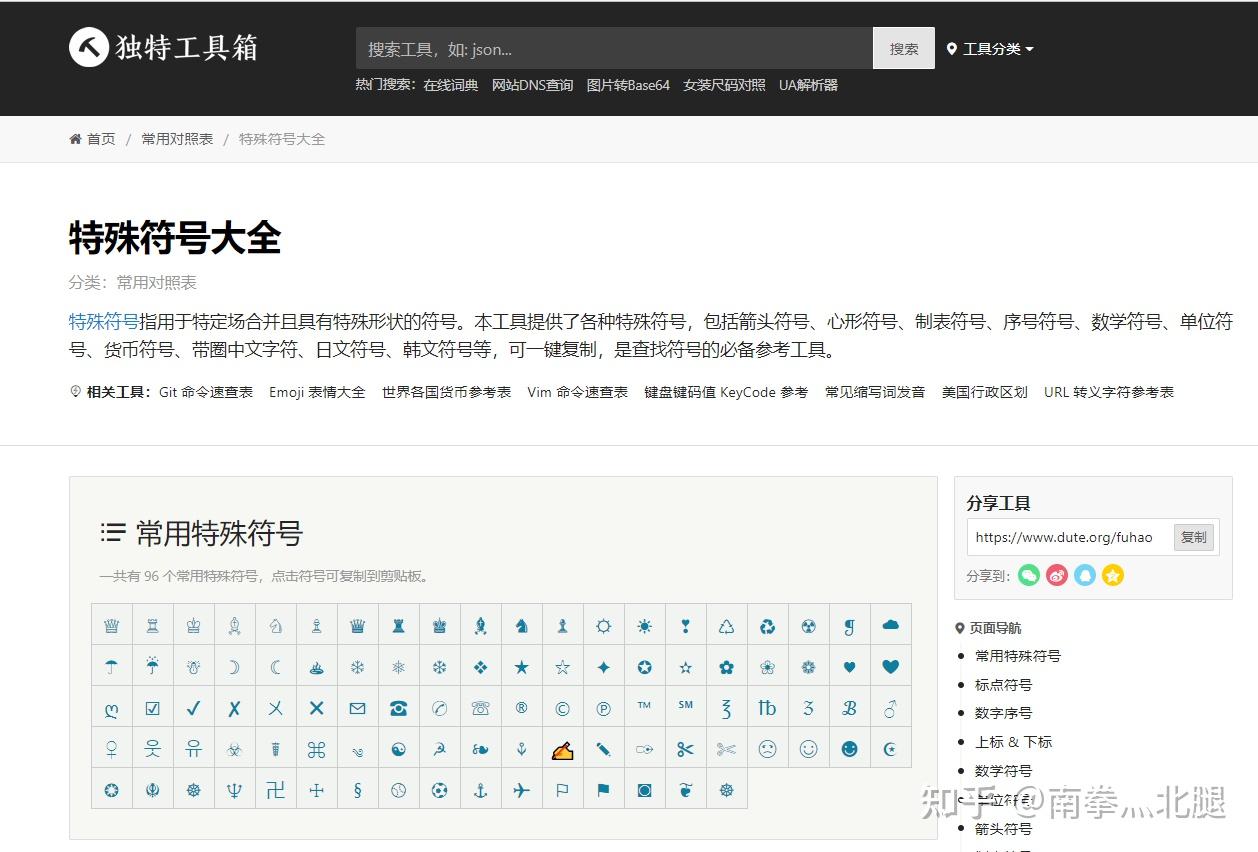Click the yellow star bookmark share icon
Image resolution: width=1258 pixels, height=852 pixels.
[x=1112, y=575]
